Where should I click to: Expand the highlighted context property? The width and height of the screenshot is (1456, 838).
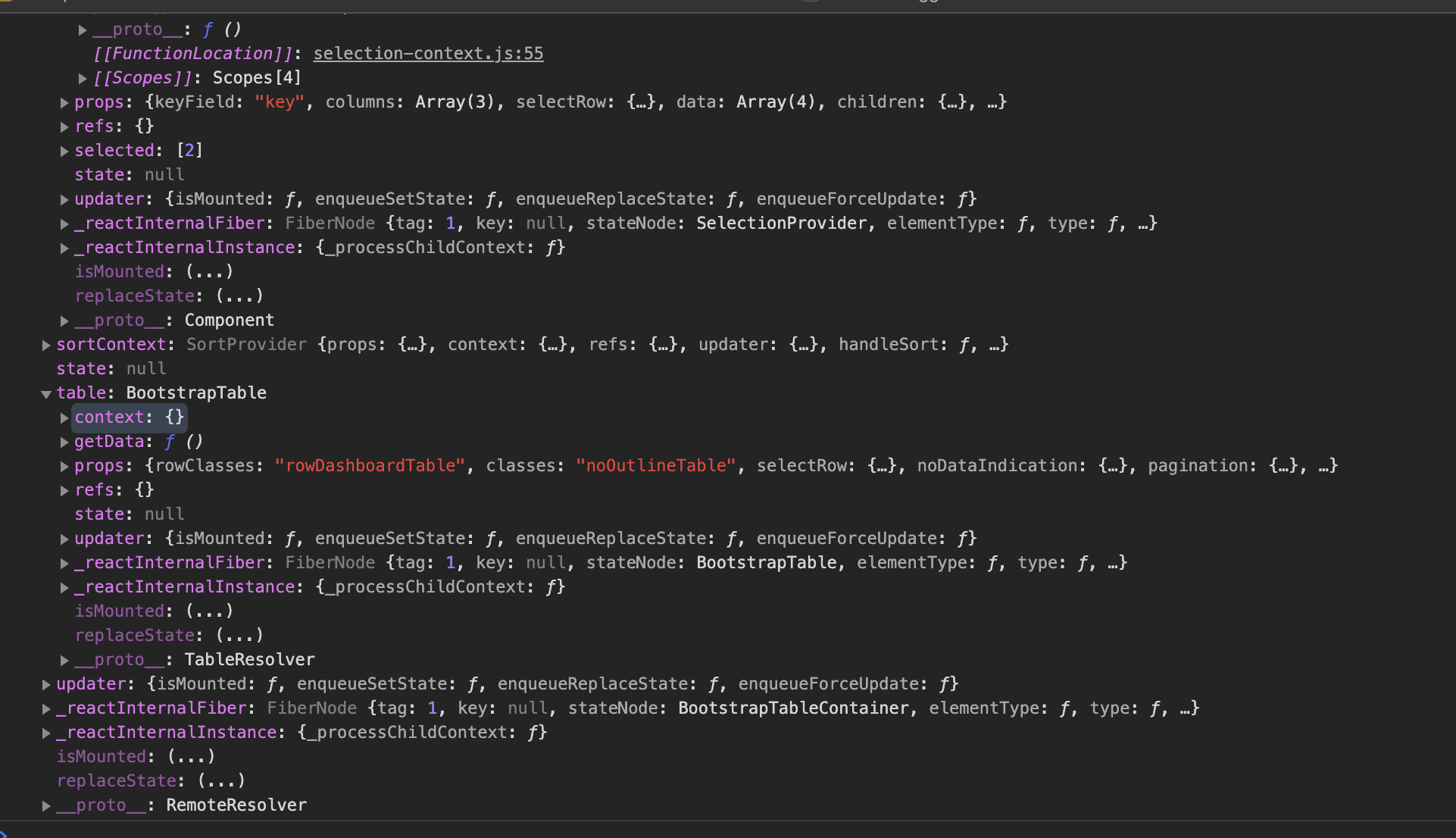tap(64, 417)
